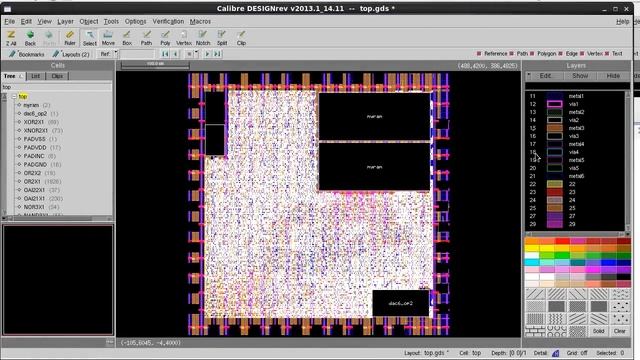640x360 pixels.
Task: Expand the OR2X1 cell node
Action: pos(19,182)
